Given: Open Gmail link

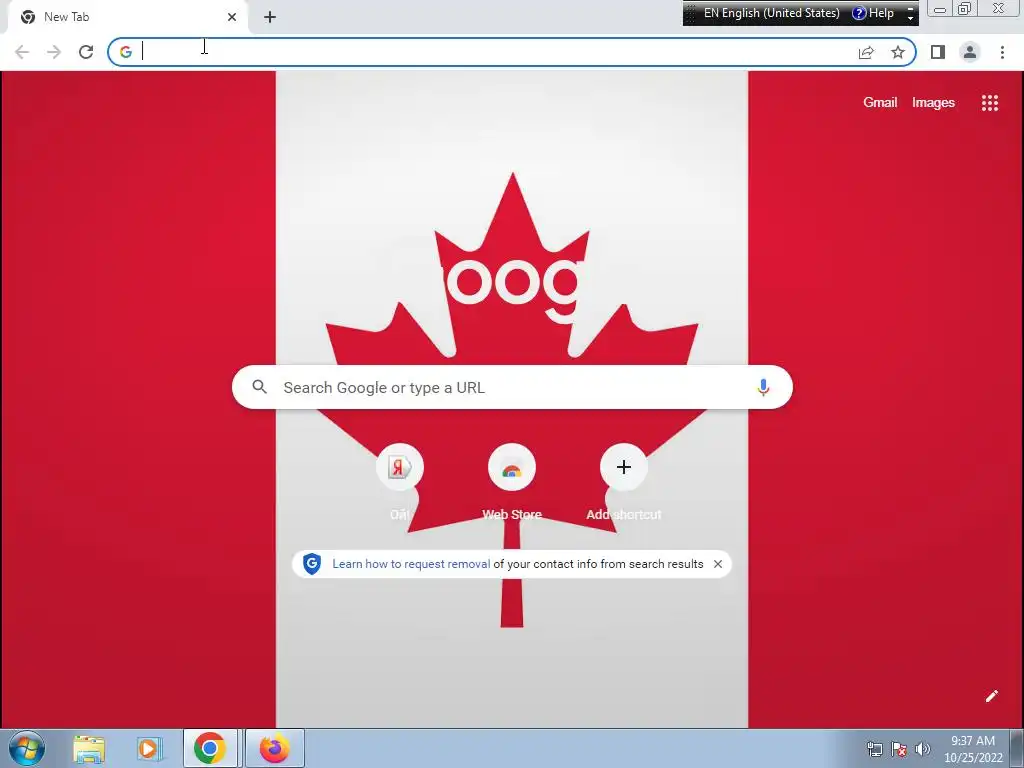Looking at the screenshot, I should click(880, 103).
